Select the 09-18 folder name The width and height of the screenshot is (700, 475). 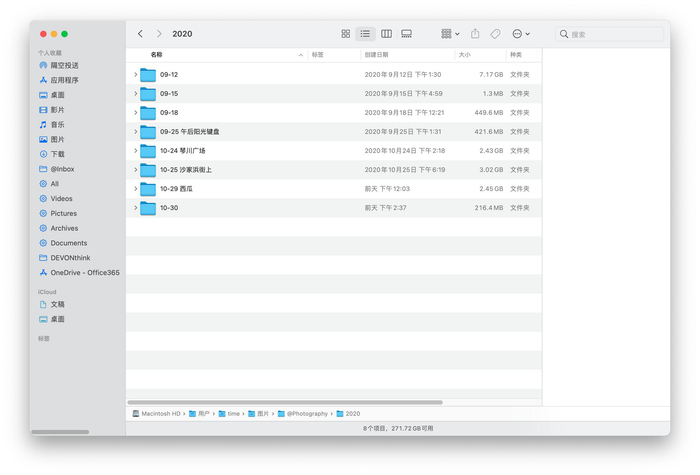(x=169, y=112)
